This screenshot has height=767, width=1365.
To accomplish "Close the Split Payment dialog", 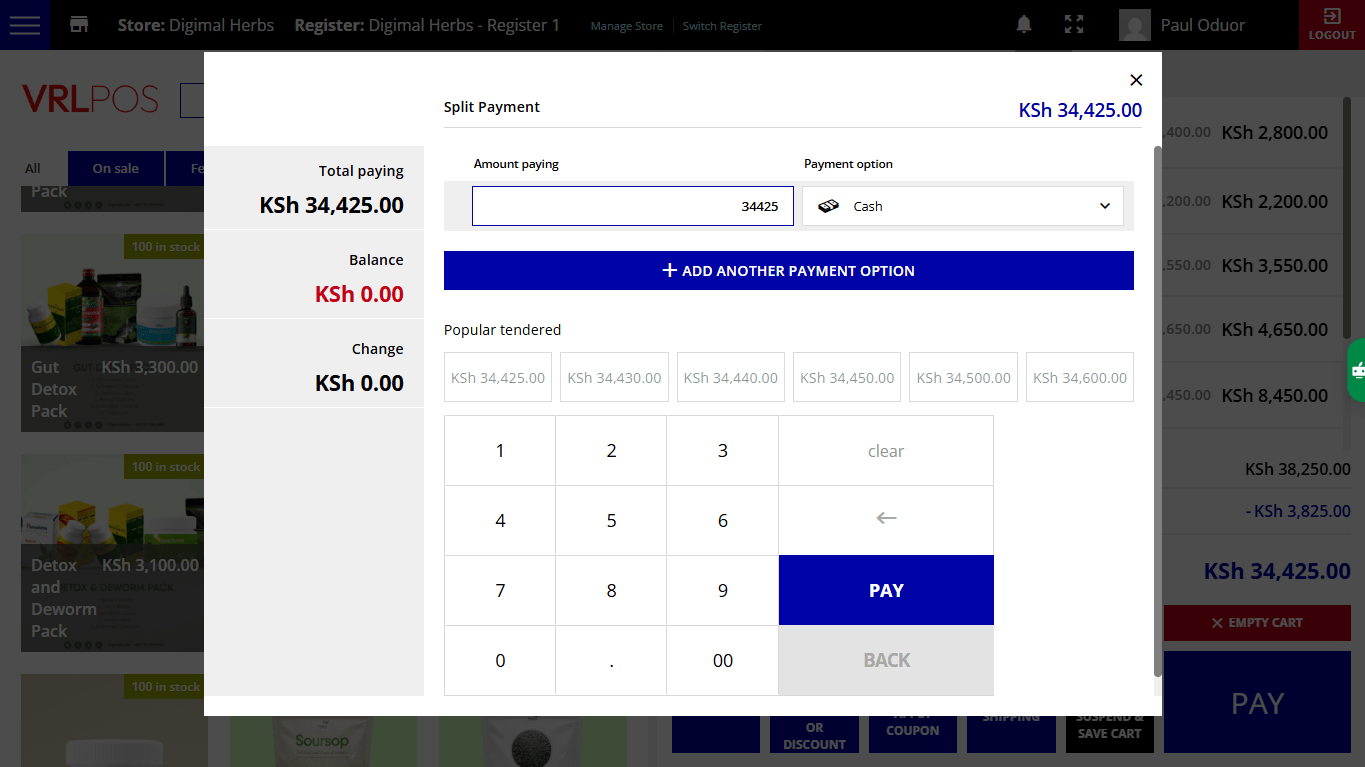I will tap(1136, 80).
